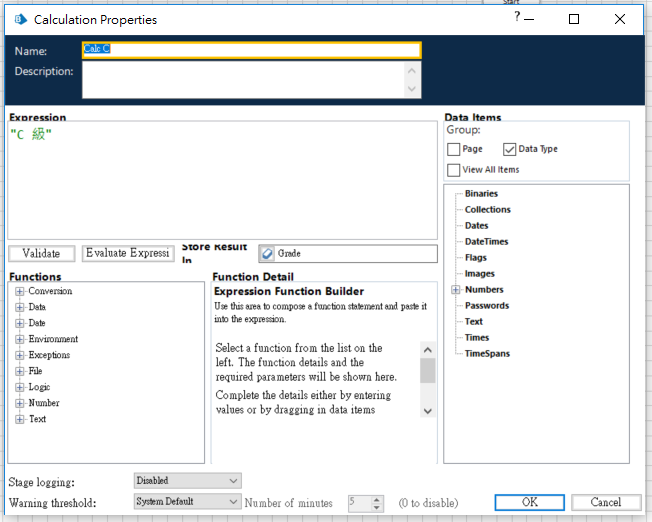
Task: Open help via the question mark
Action: point(517,17)
